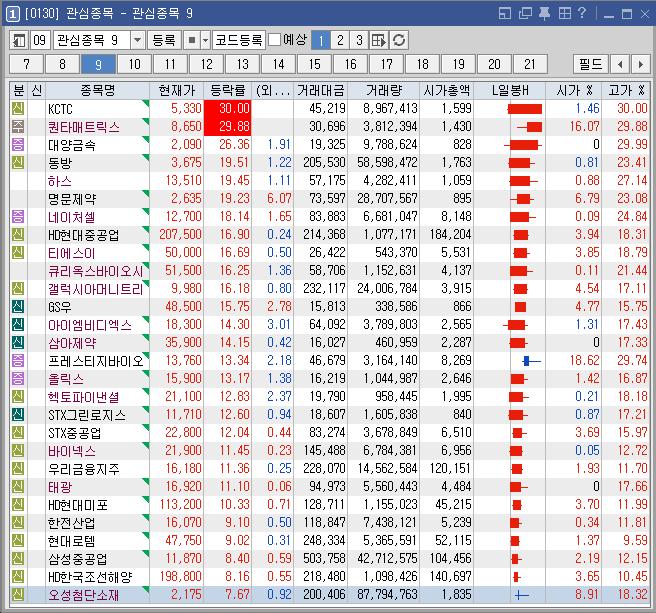Switch to group tab 14
This screenshot has height=613, width=656.
pyautogui.click(x=278, y=64)
